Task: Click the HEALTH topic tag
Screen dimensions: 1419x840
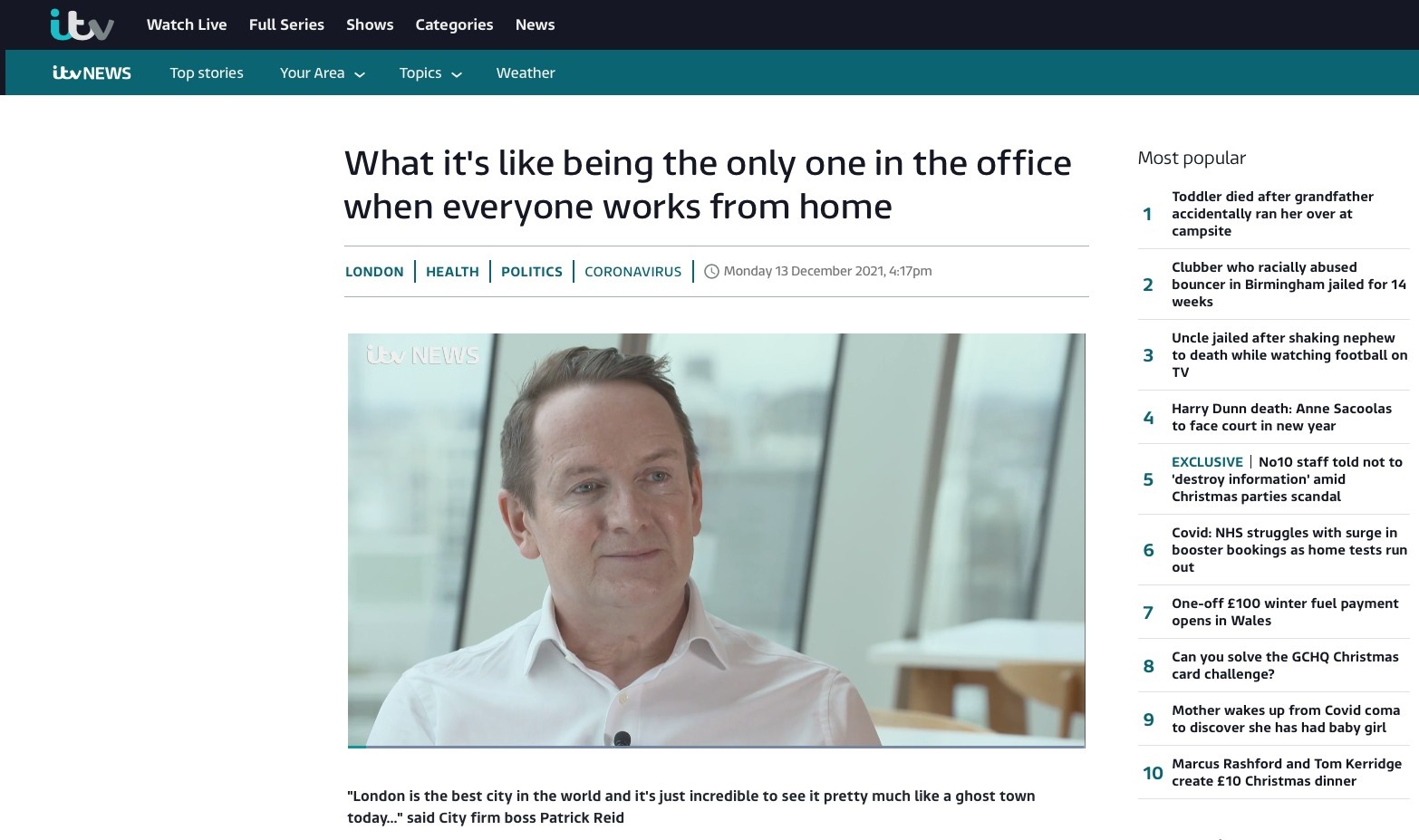Action: tap(452, 271)
